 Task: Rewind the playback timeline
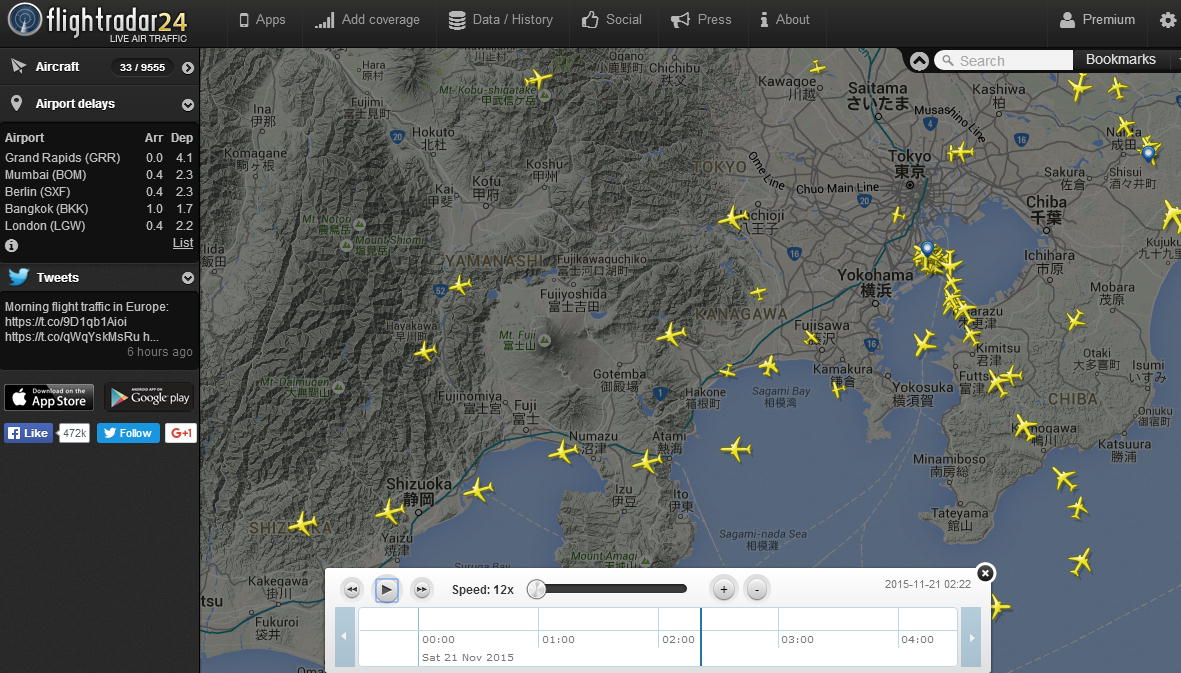click(352, 590)
